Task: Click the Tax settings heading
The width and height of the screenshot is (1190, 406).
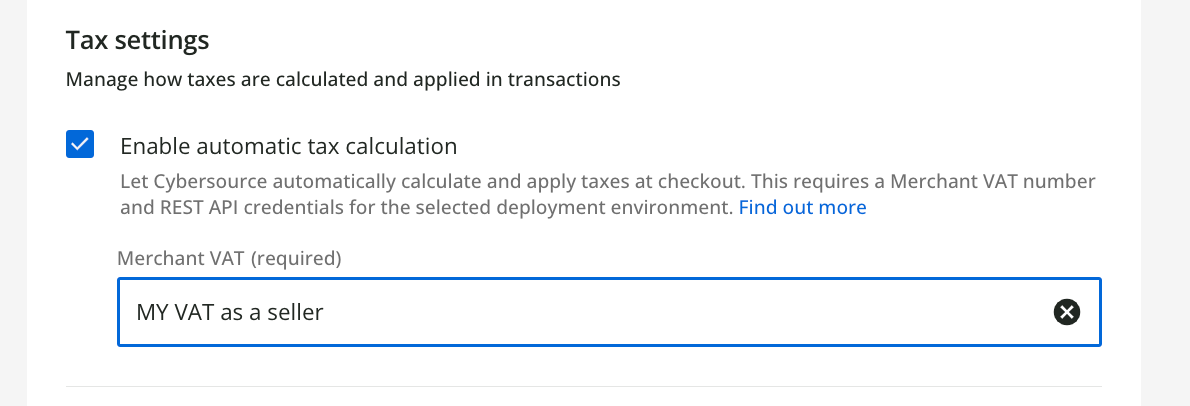Action: (137, 41)
